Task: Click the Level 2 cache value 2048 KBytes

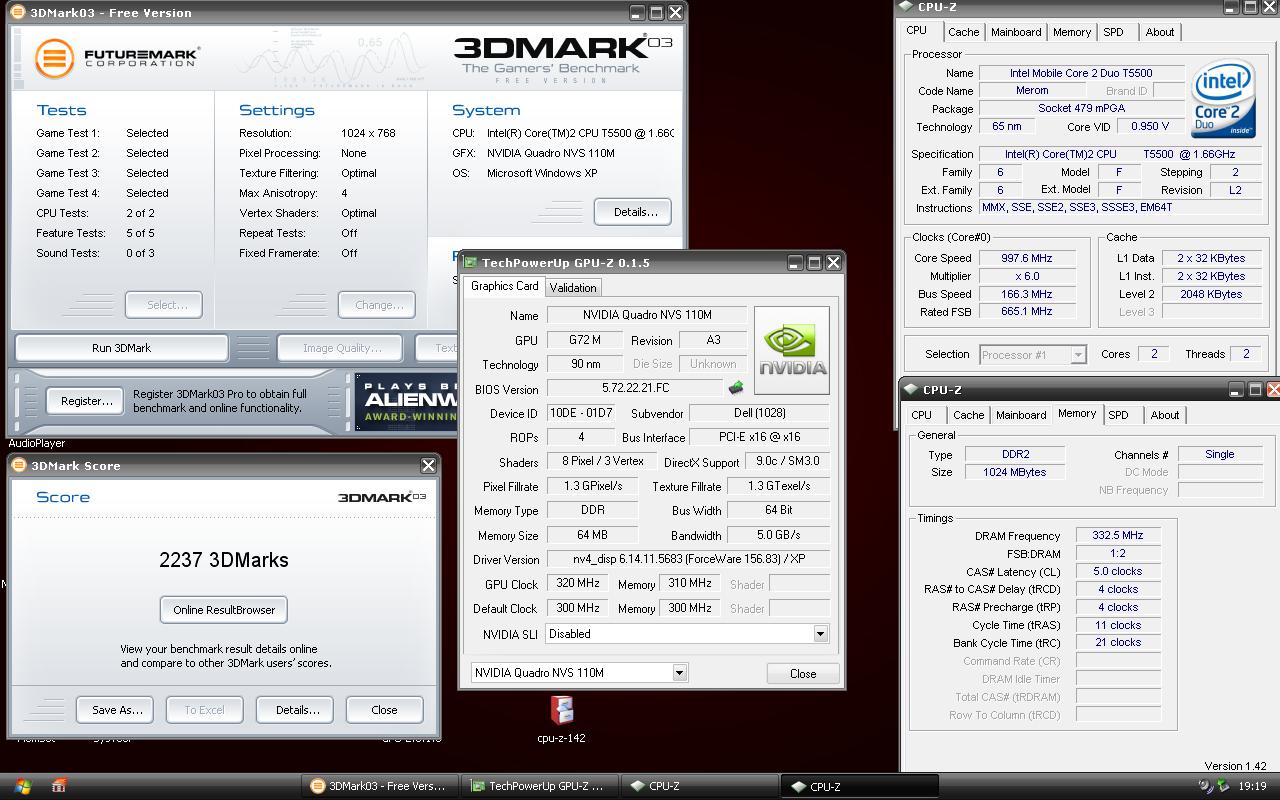Action: tap(1210, 294)
